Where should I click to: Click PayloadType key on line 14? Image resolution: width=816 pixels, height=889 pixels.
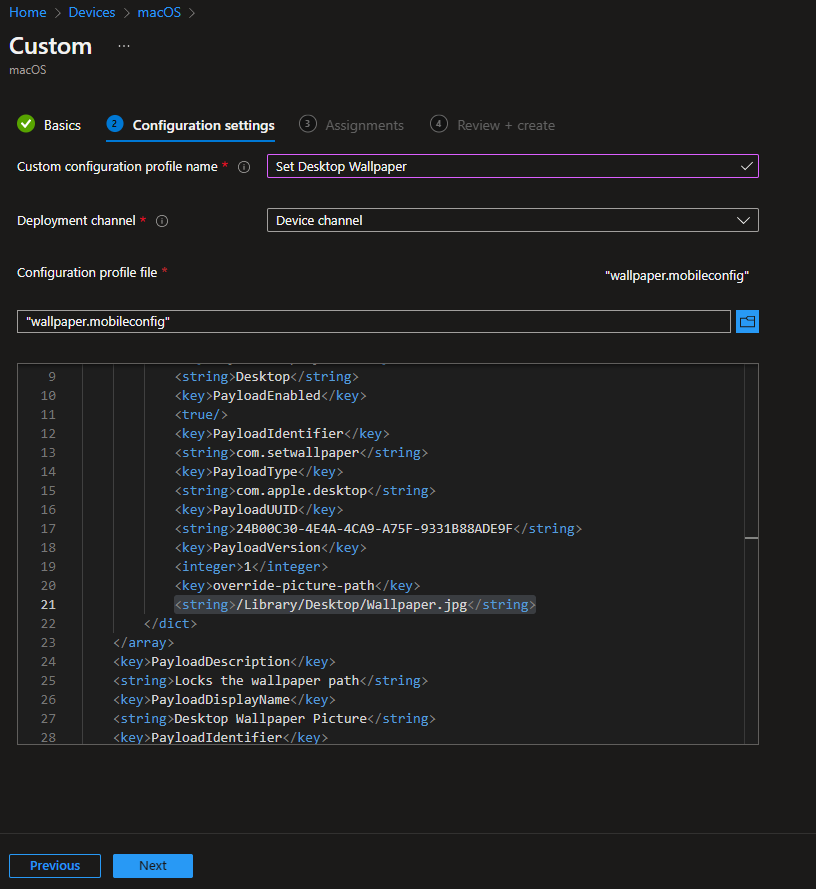[259, 471]
